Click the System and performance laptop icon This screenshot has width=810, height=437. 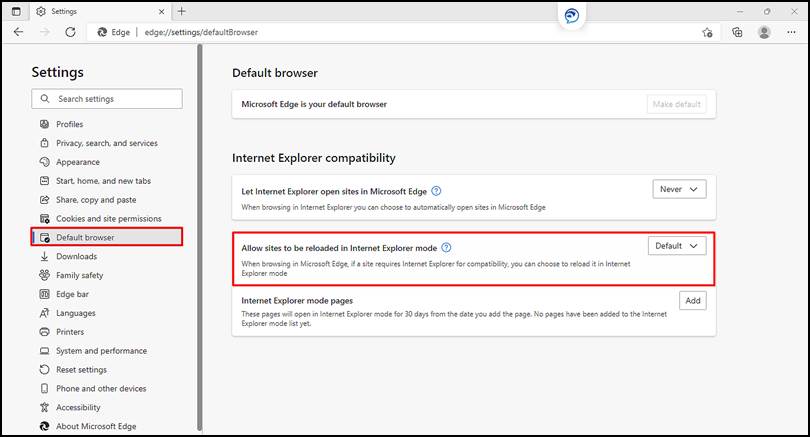point(44,351)
